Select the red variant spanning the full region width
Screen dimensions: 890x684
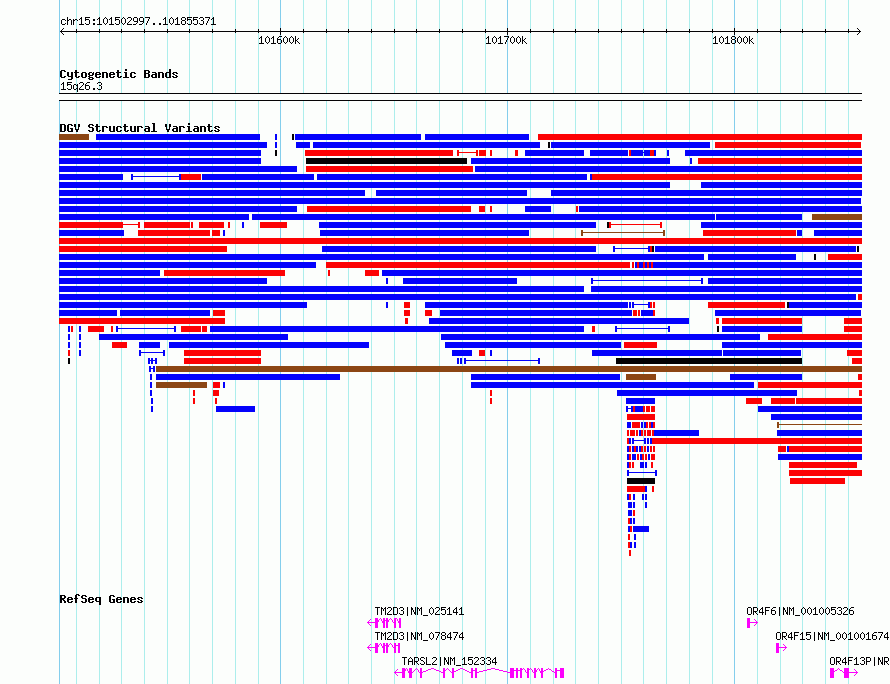coord(460,241)
